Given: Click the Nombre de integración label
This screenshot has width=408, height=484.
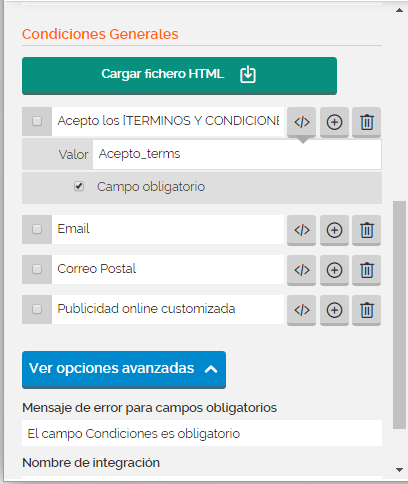Looking at the screenshot, I should click(x=91, y=463).
